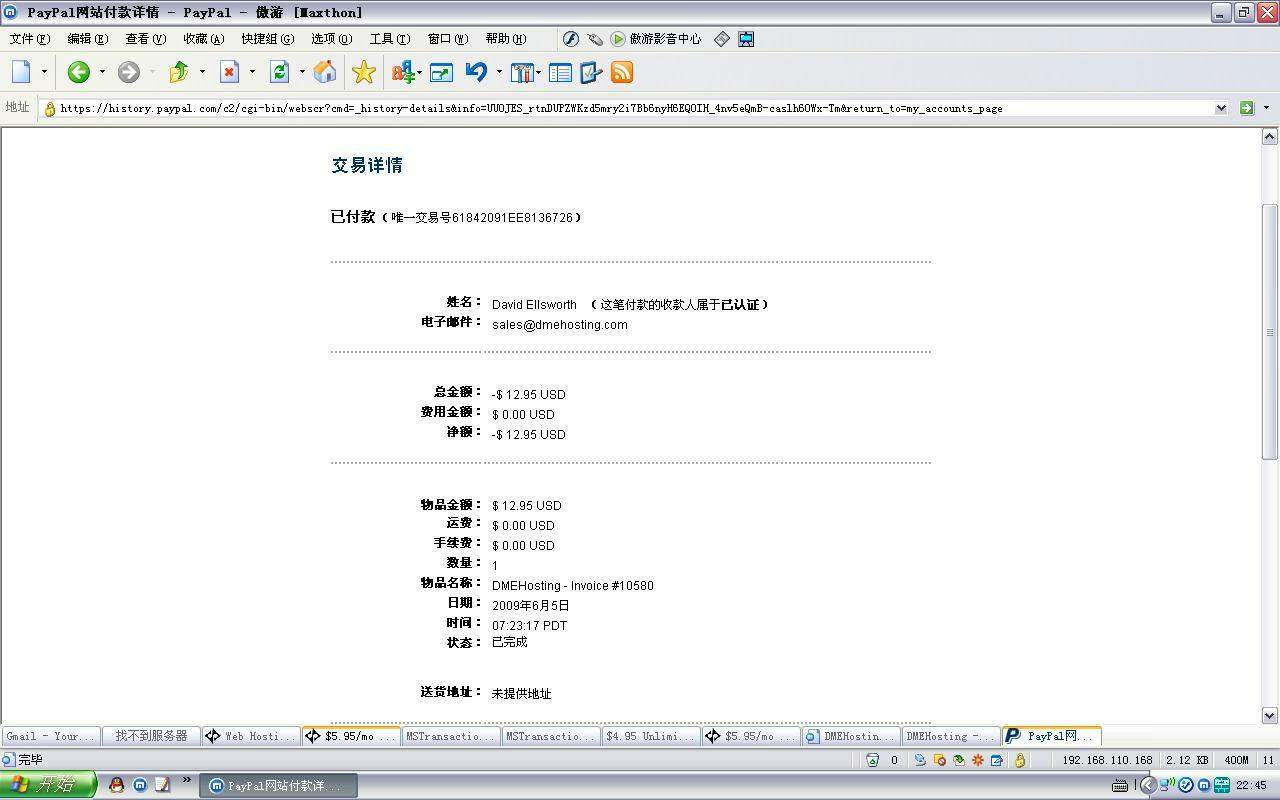Switch to the Web Hosti... tab
Image resolution: width=1280 pixels, height=800 pixels.
pyautogui.click(x=251, y=736)
